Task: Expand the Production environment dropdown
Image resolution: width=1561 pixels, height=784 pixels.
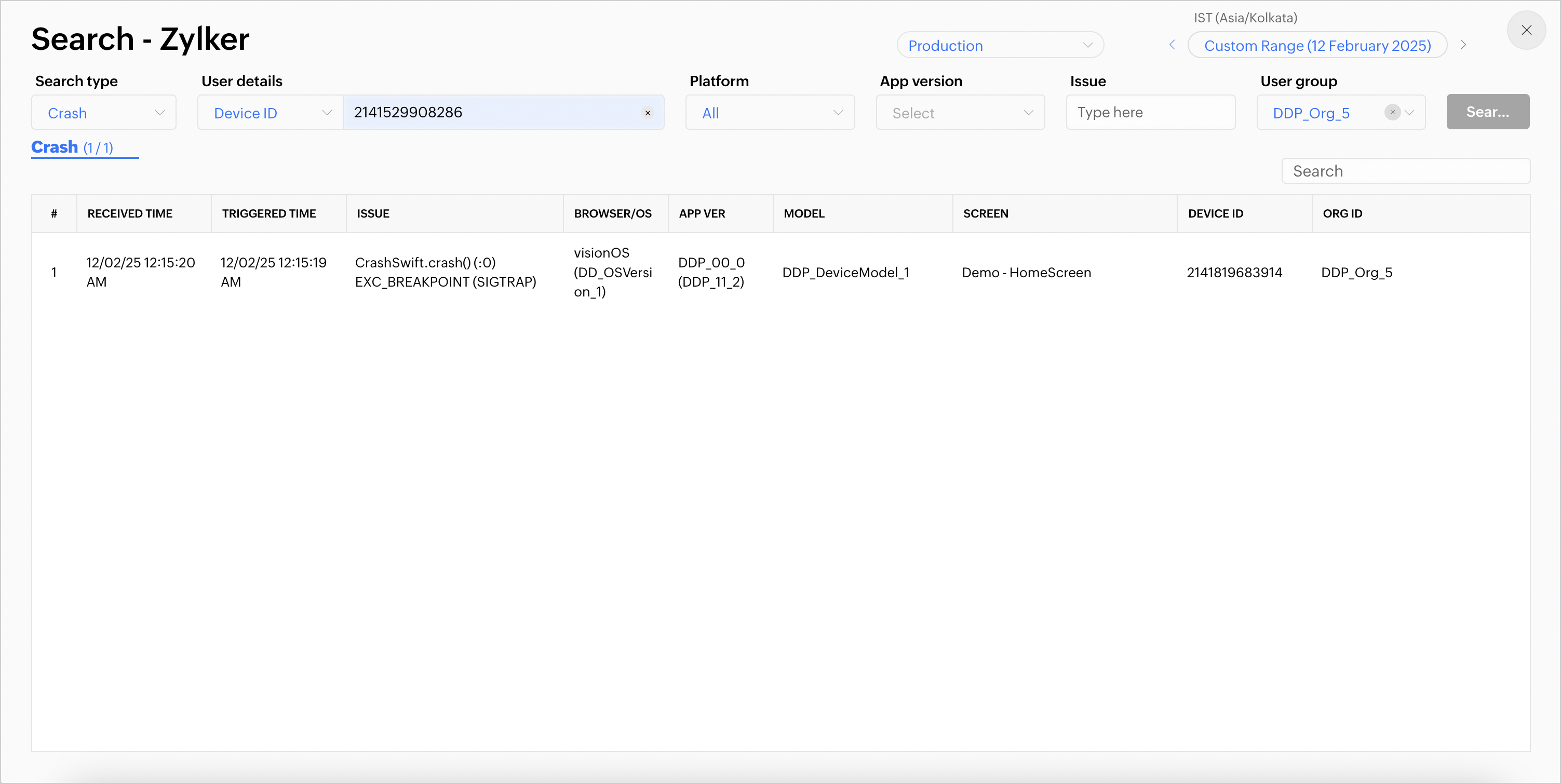Action: click(1000, 46)
